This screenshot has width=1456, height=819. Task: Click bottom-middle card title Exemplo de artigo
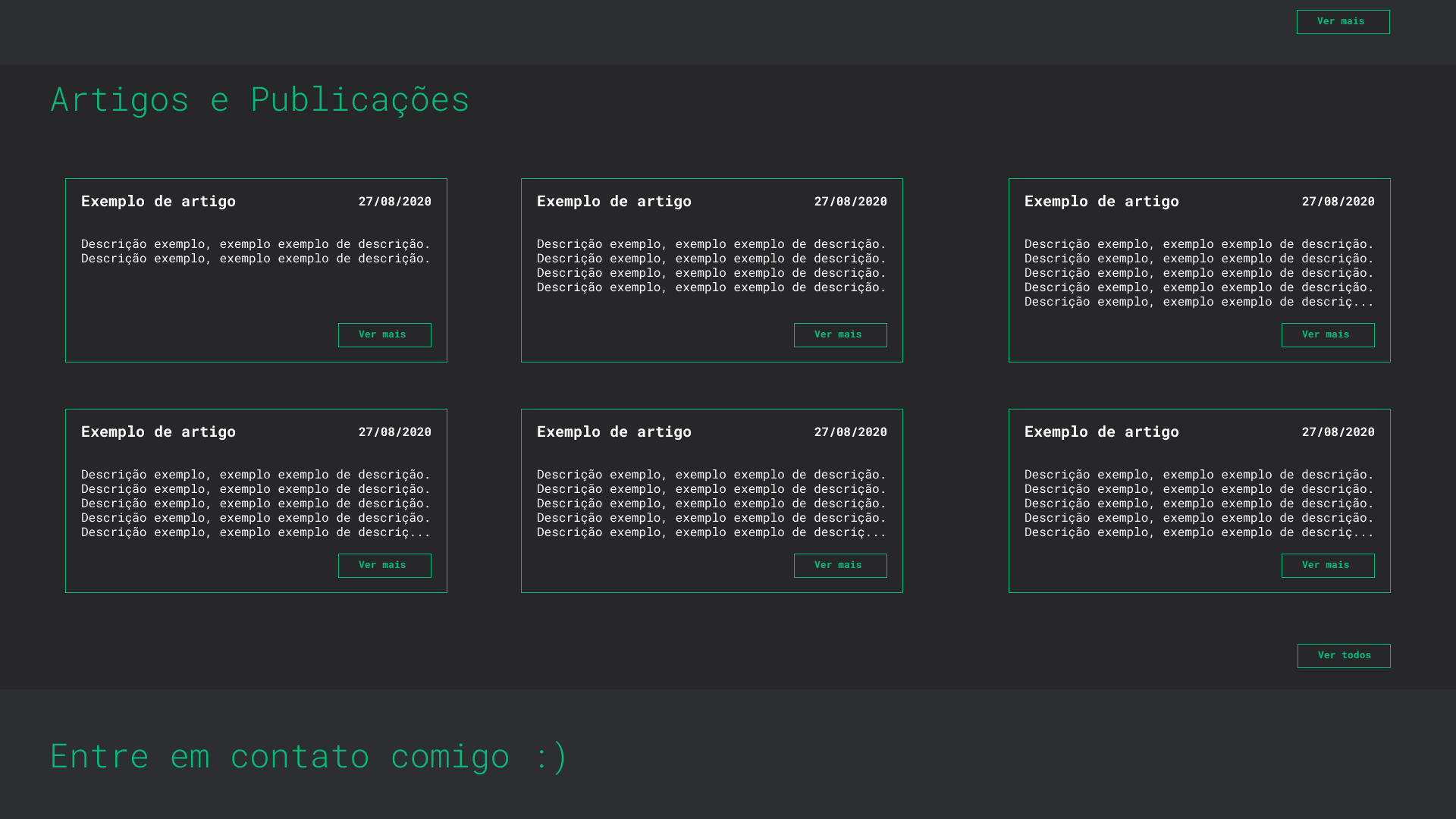point(614,431)
